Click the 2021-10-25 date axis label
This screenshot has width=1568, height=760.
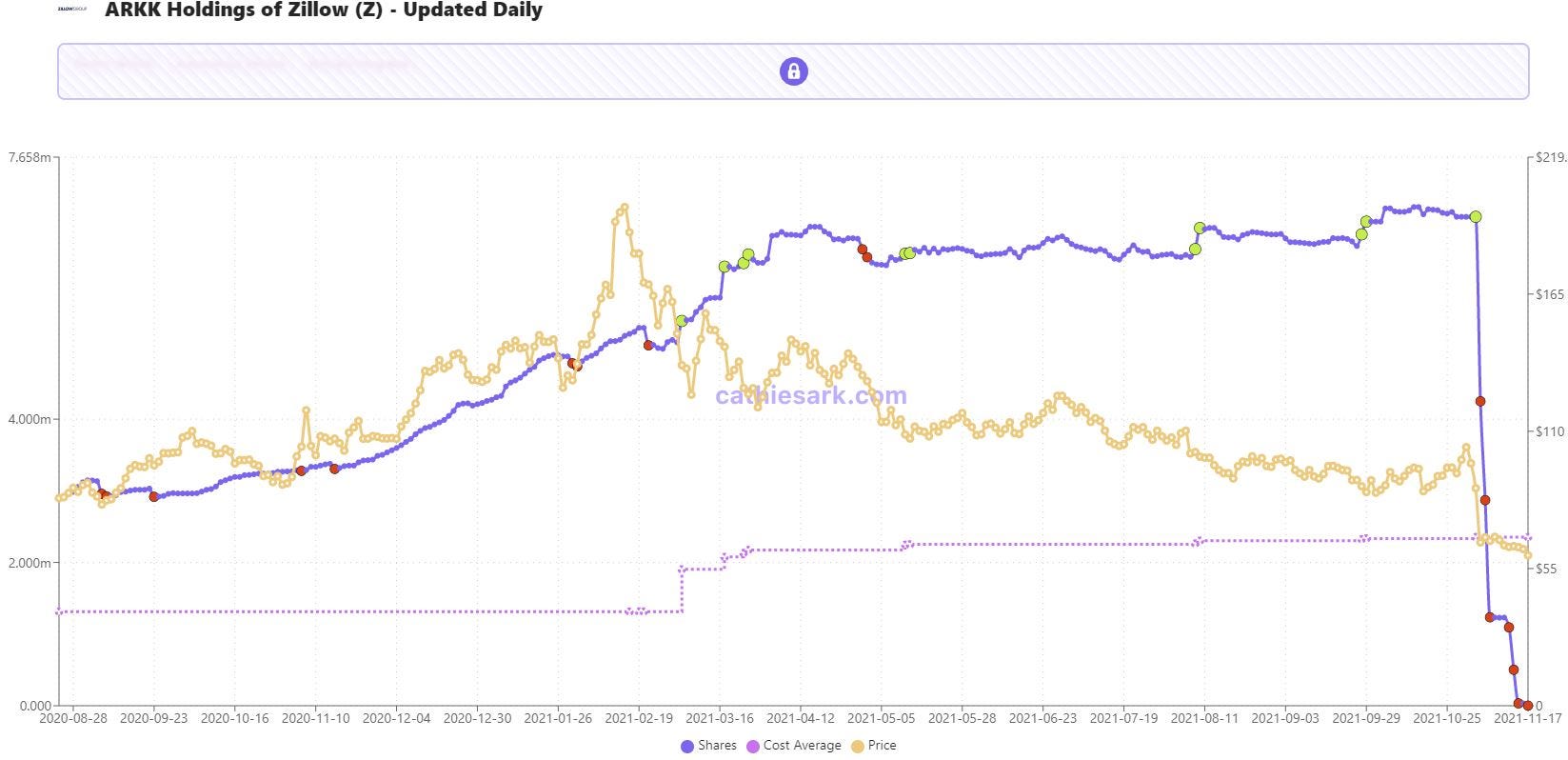[1447, 719]
